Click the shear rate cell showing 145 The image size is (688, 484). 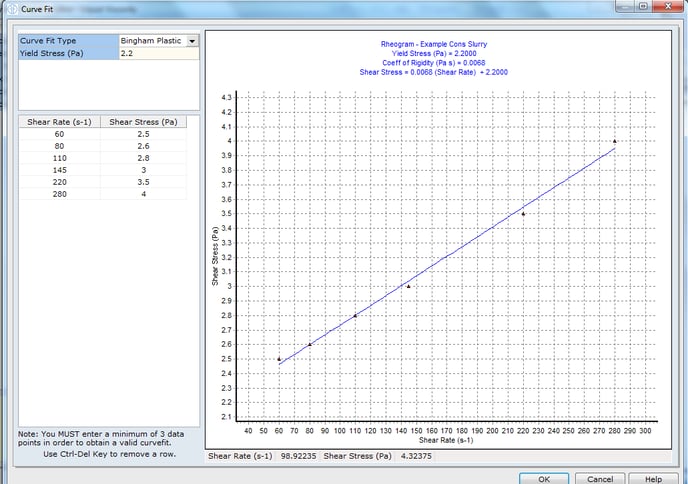click(x=59, y=171)
